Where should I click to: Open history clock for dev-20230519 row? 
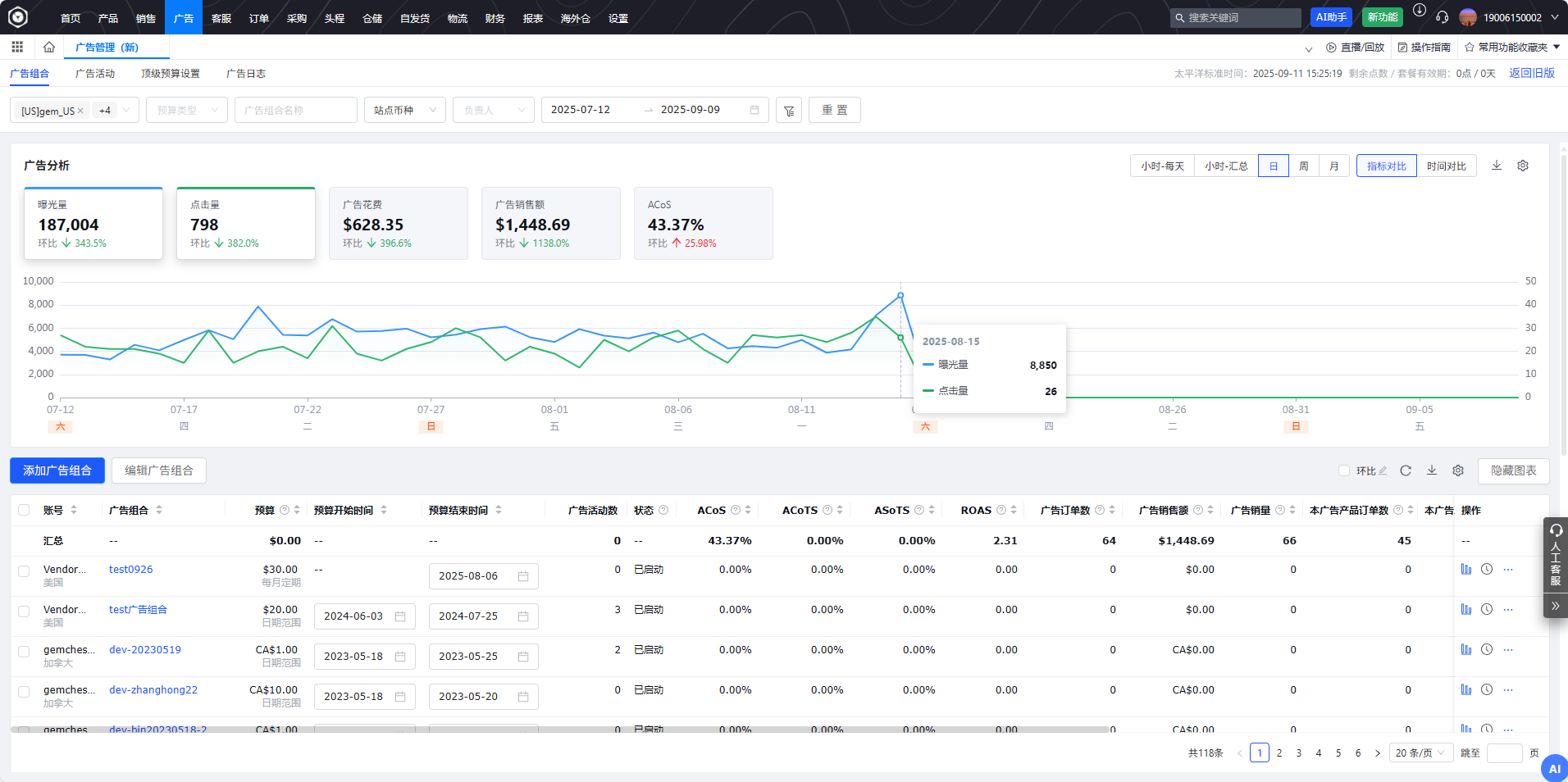(x=1487, y=650)
